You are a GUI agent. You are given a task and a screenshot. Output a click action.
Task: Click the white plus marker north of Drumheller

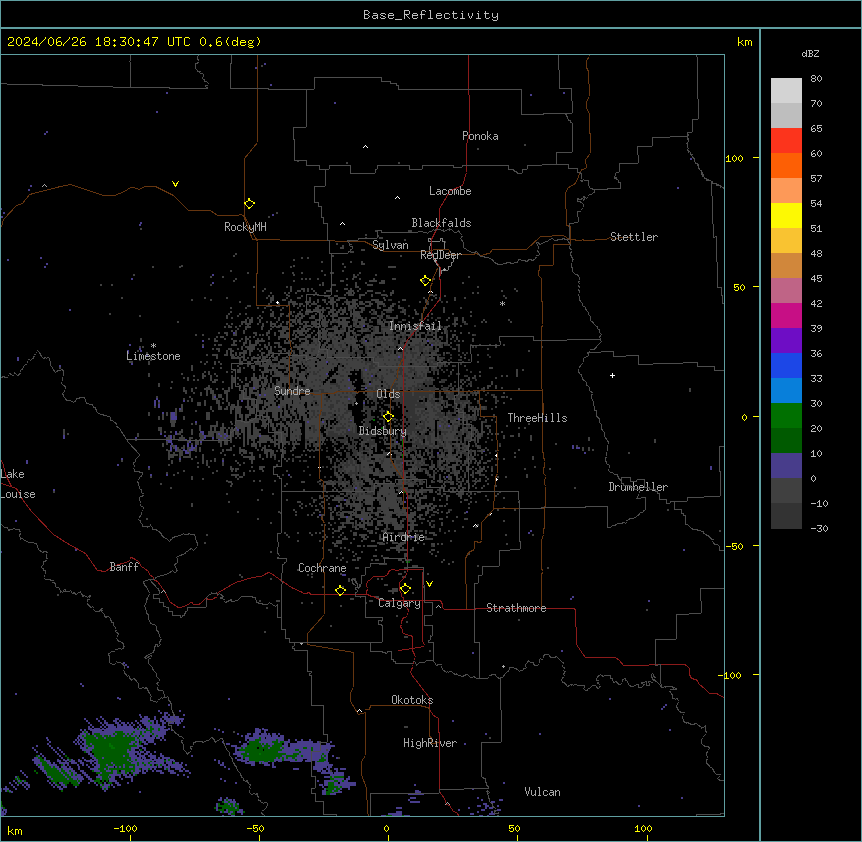coord(612,375)
